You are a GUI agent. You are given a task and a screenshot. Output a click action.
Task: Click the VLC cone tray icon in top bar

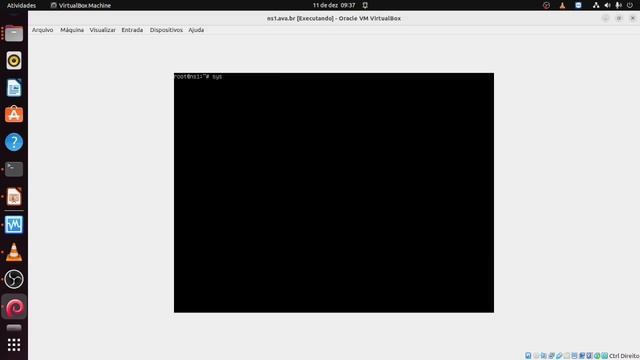coord(562,5)
